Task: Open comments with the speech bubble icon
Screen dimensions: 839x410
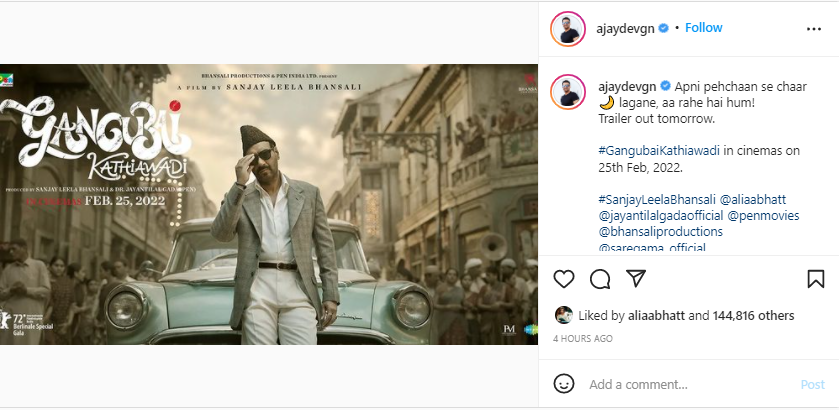Action: tap(600, 278)
